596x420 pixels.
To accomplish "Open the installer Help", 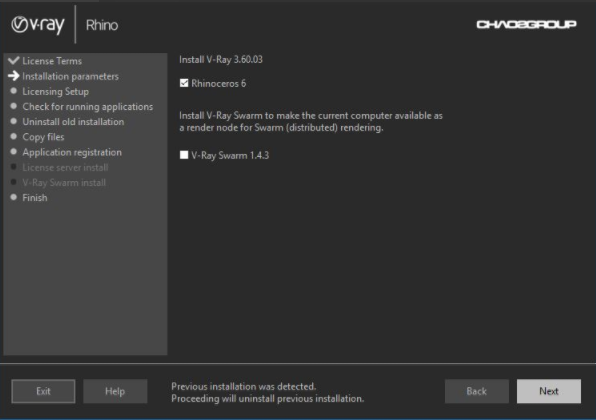I will (x=115, y=391).
